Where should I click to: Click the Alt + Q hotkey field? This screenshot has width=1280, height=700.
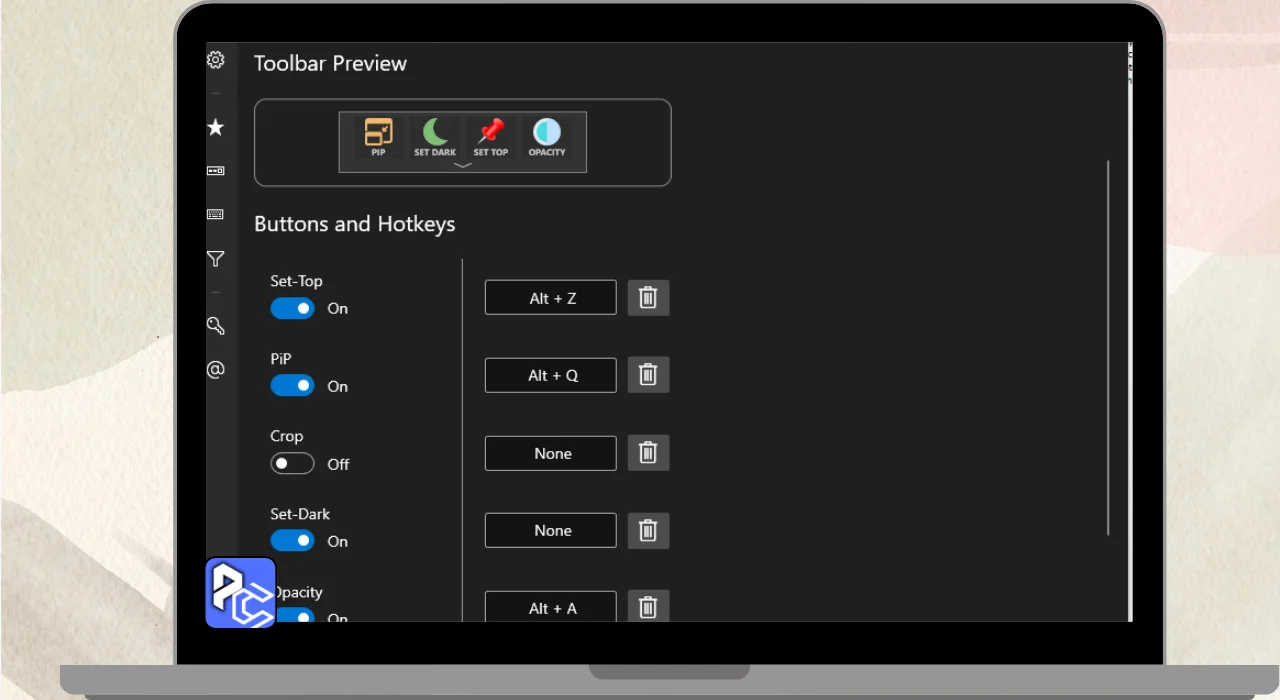[x=551, y=375]
